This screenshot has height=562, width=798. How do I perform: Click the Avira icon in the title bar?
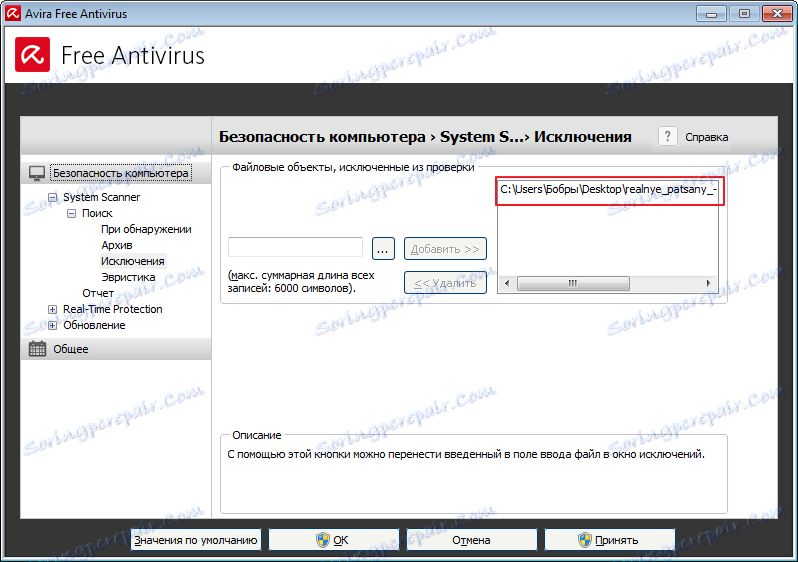tap(13, 13)
